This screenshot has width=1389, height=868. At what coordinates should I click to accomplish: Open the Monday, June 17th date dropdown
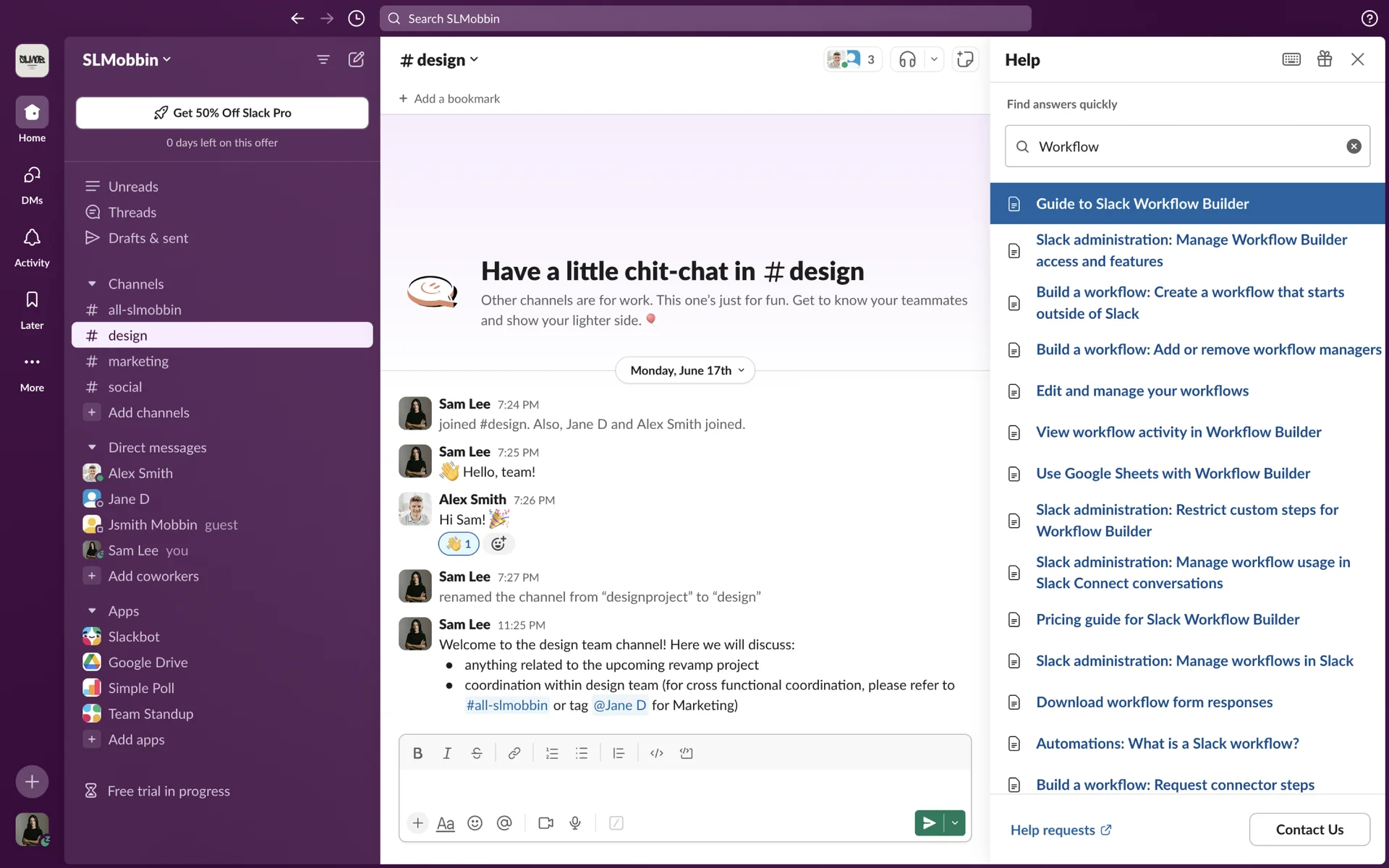click(x=685, y=370)
